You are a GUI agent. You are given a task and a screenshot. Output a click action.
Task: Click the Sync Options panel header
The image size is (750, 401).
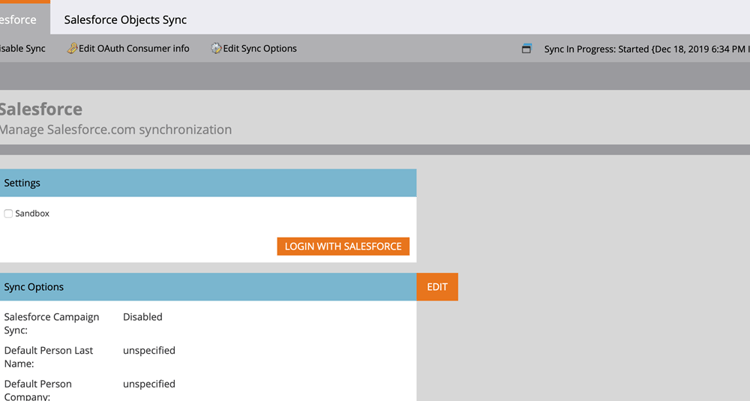pos(208,287)
